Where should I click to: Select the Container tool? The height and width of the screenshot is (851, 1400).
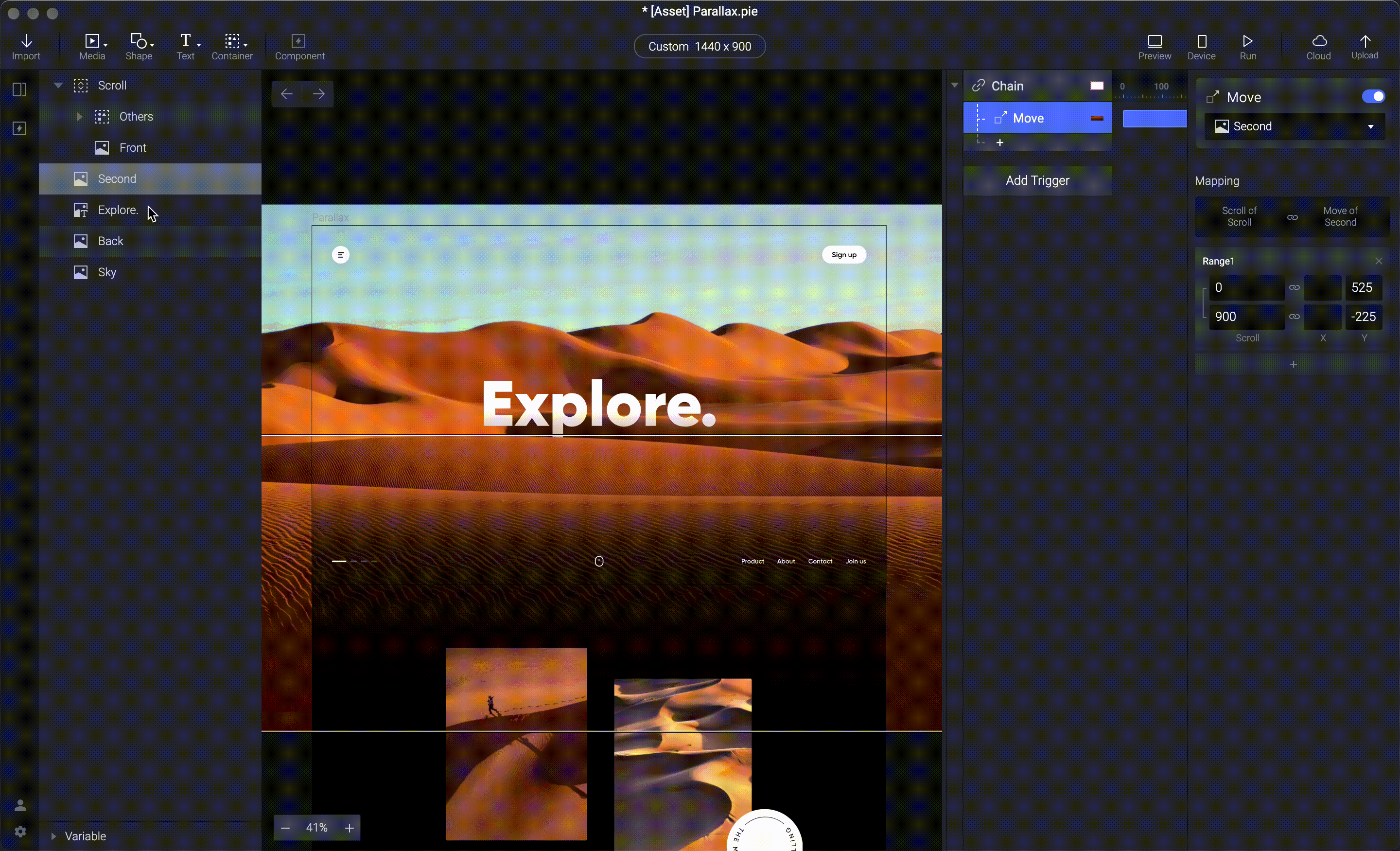coord(232,46)
